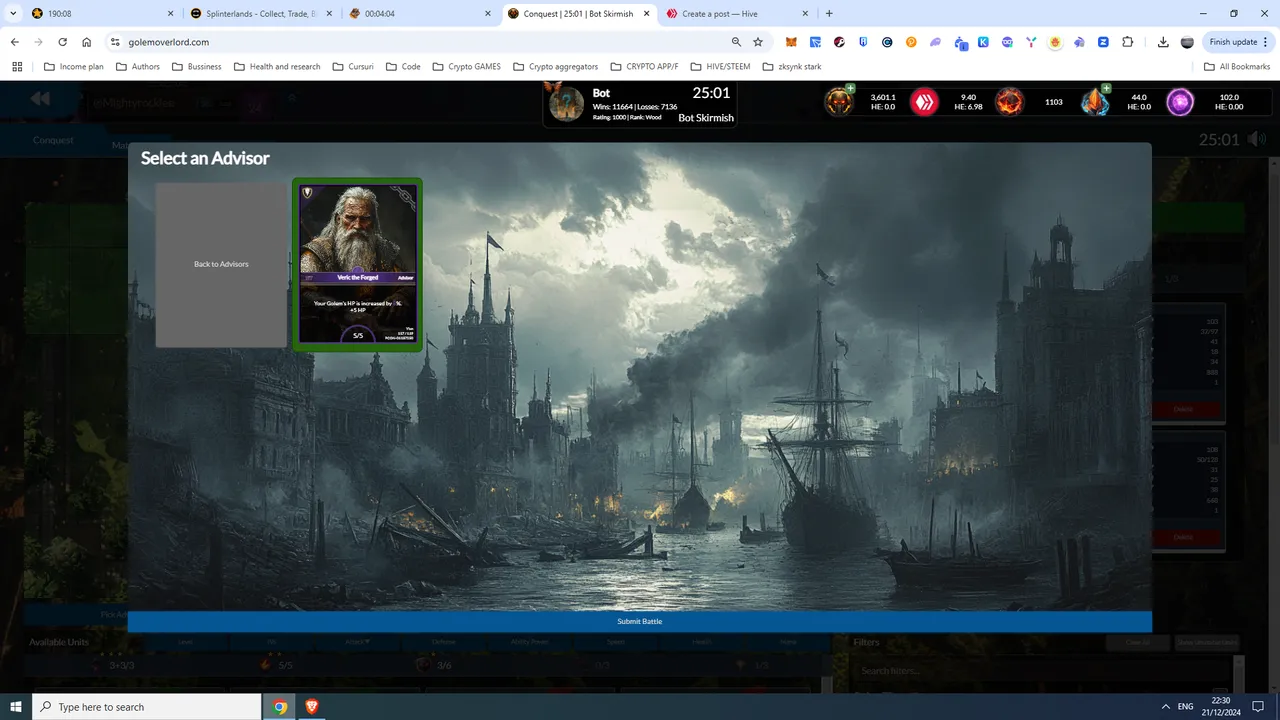Click the Submit Battle button
This screenshot has height=720, width=1280.
[640, 622]
